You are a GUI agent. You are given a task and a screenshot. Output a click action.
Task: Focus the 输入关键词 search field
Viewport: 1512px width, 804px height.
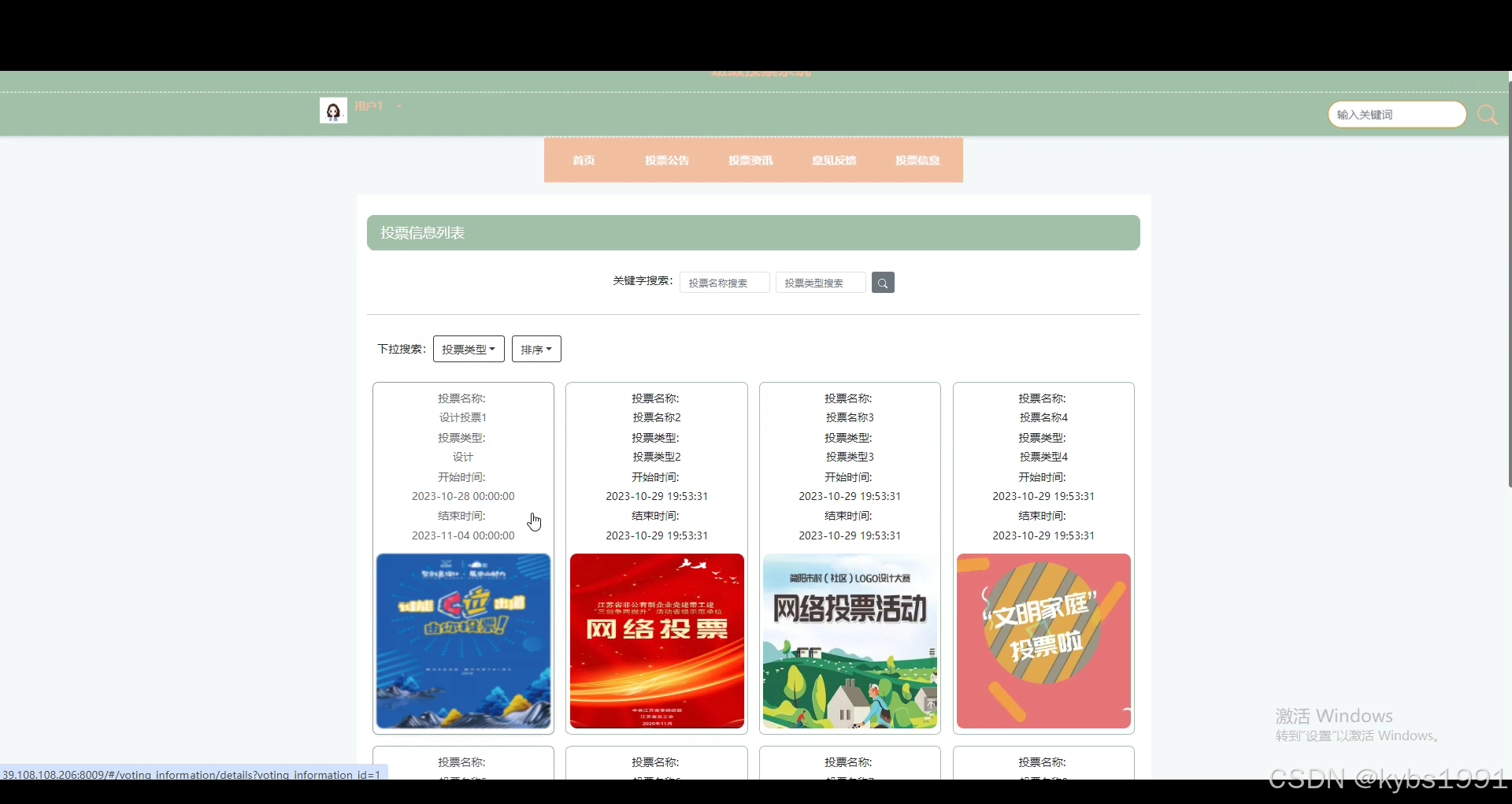click(1397, 115)
